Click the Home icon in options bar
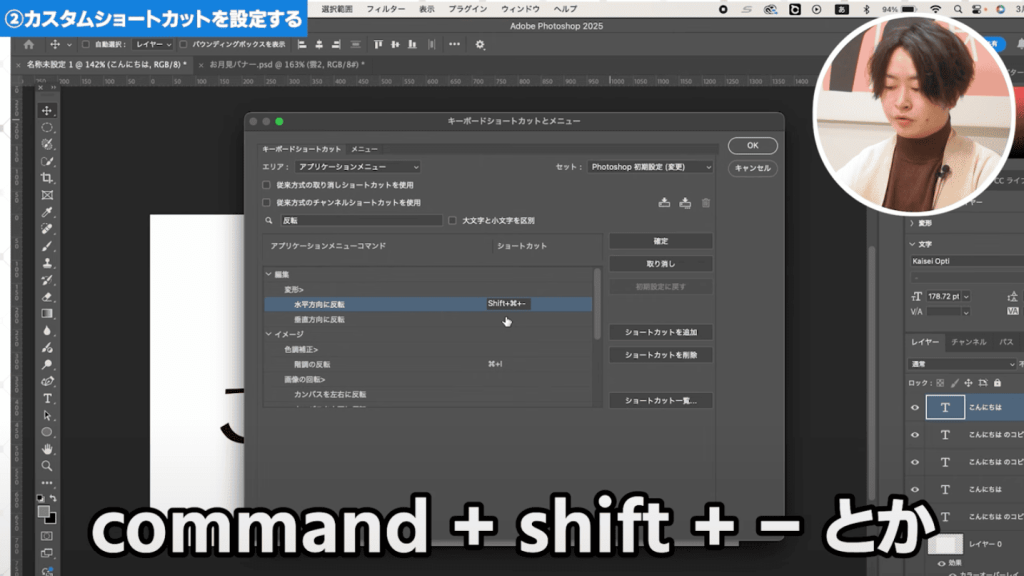 coord(29,44)
